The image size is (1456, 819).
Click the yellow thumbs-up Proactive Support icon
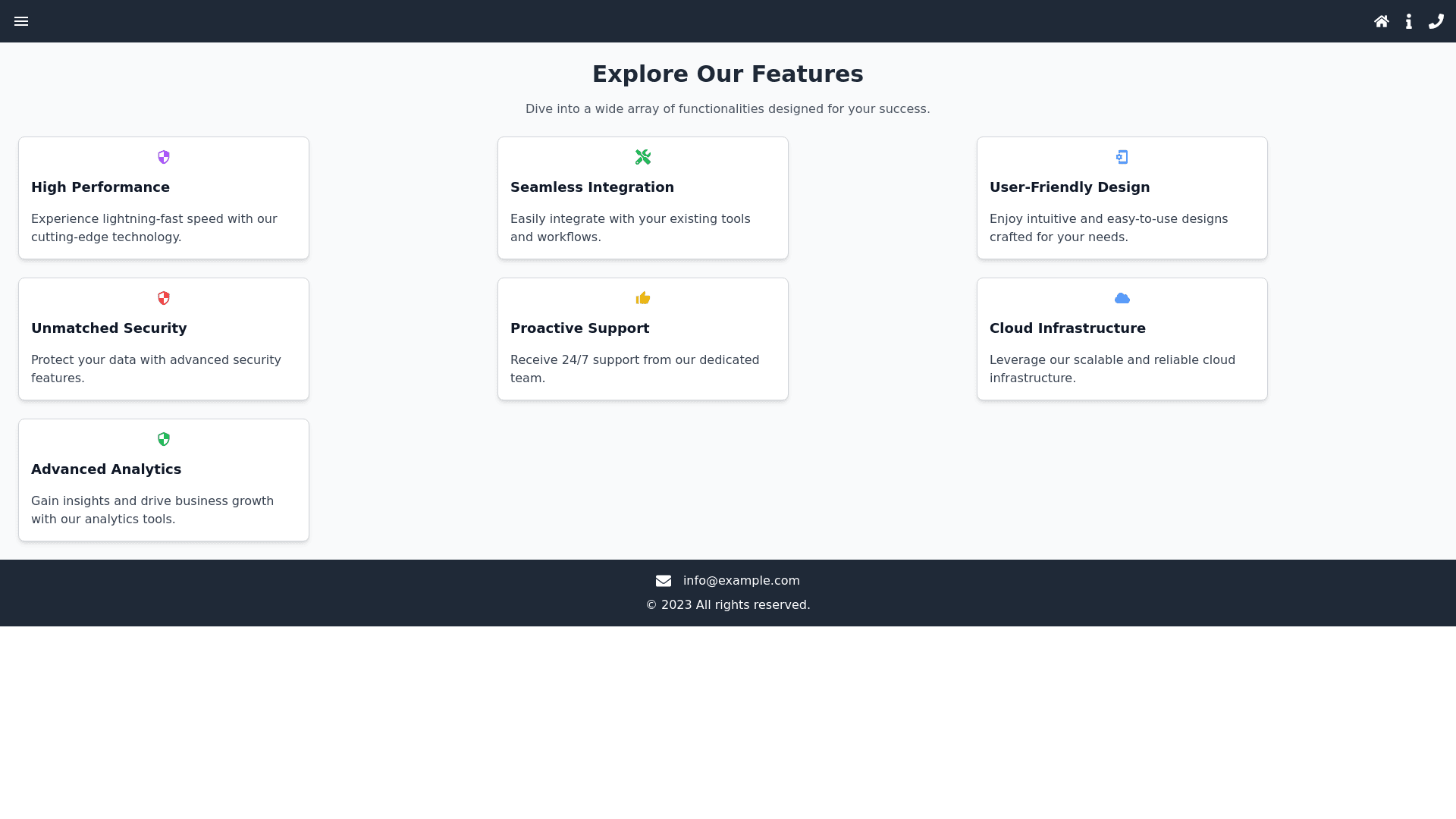pos(643,298)
